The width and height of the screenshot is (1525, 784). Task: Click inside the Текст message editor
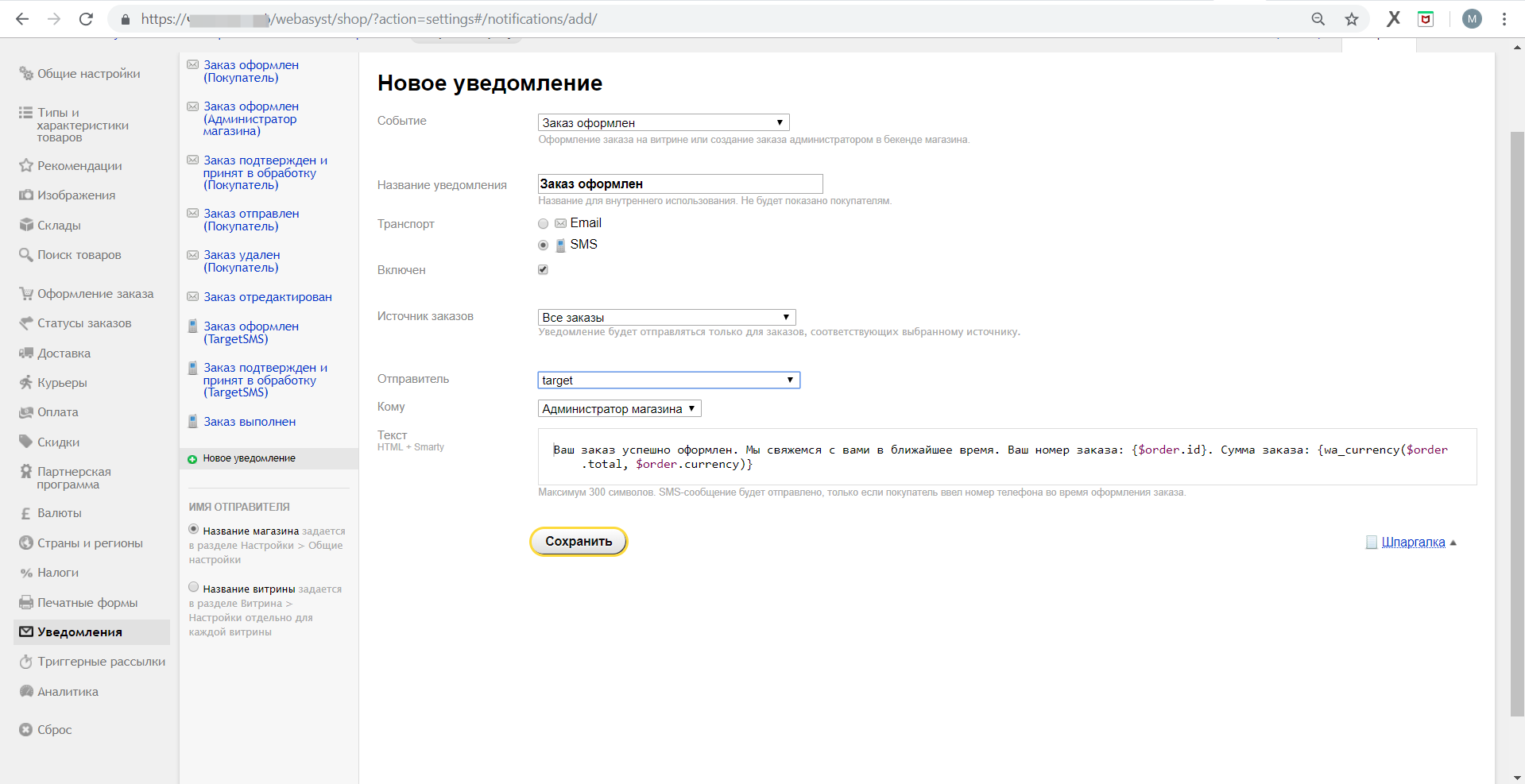1007,457
